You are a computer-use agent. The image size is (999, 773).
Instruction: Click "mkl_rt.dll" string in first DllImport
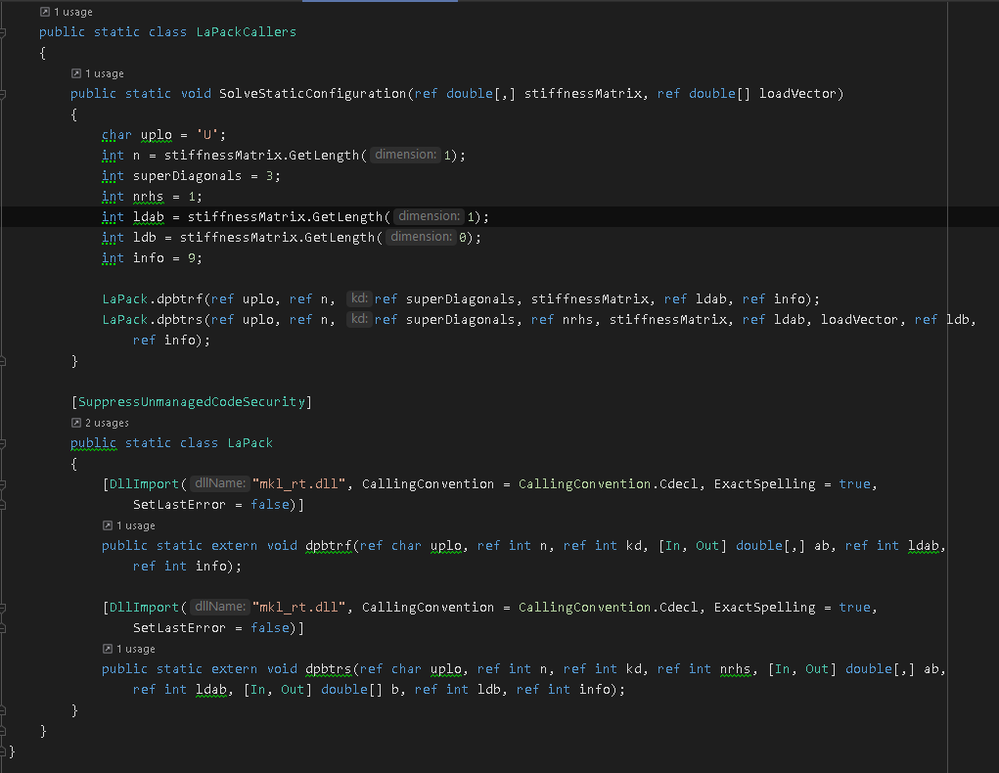point(299,484)
